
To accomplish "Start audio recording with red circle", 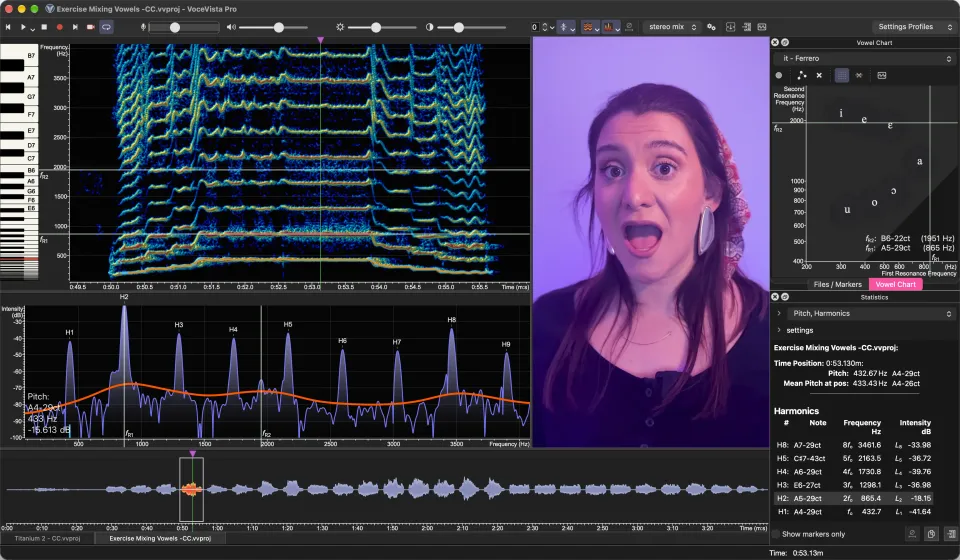I will coord(59,27).
